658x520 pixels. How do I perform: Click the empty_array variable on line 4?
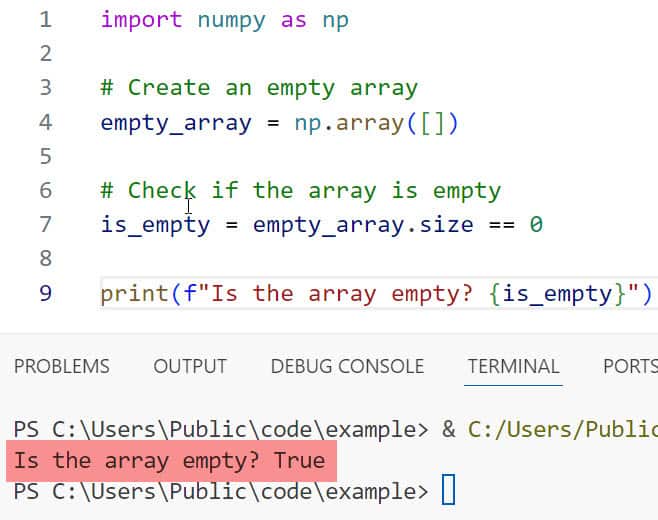click(176, 123)
